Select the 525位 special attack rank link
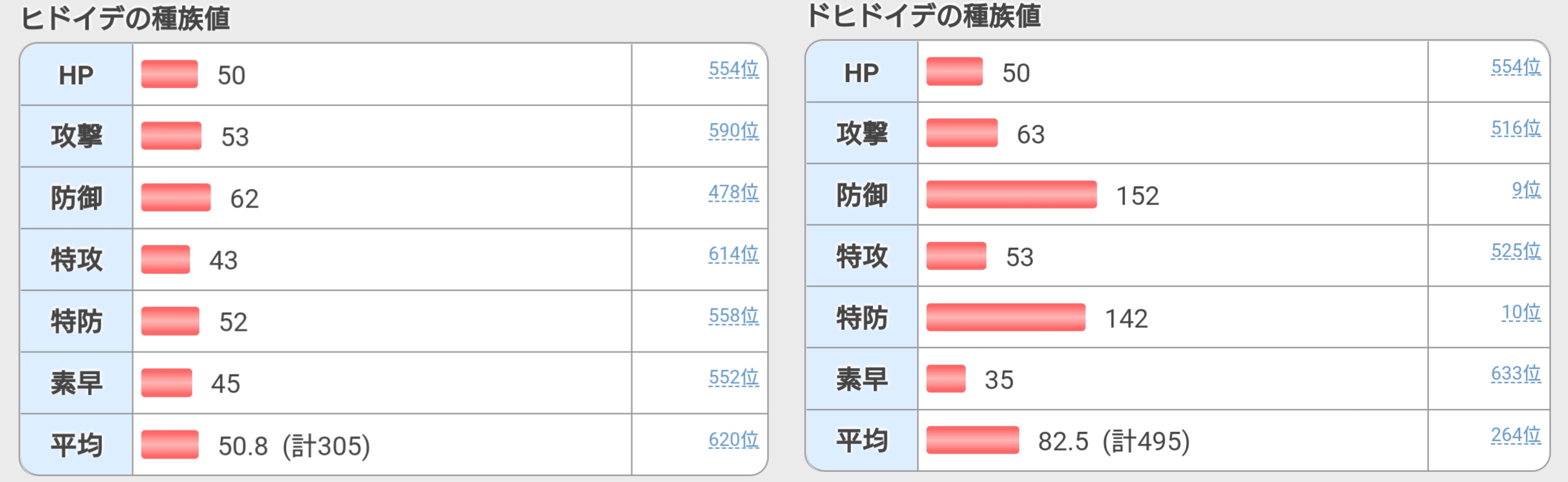 click(1516, 251)
